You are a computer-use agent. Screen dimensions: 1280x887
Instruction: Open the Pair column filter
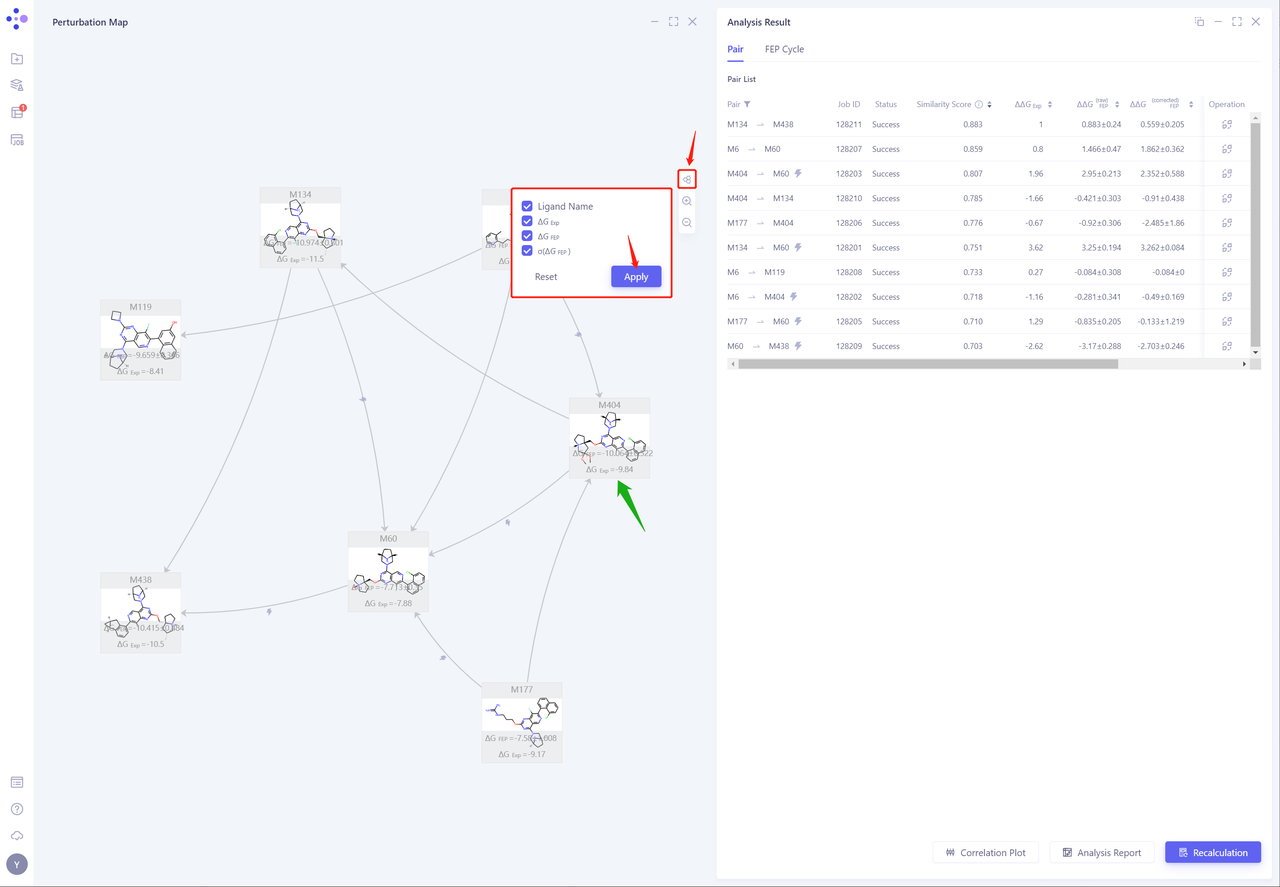coord(746,104)
